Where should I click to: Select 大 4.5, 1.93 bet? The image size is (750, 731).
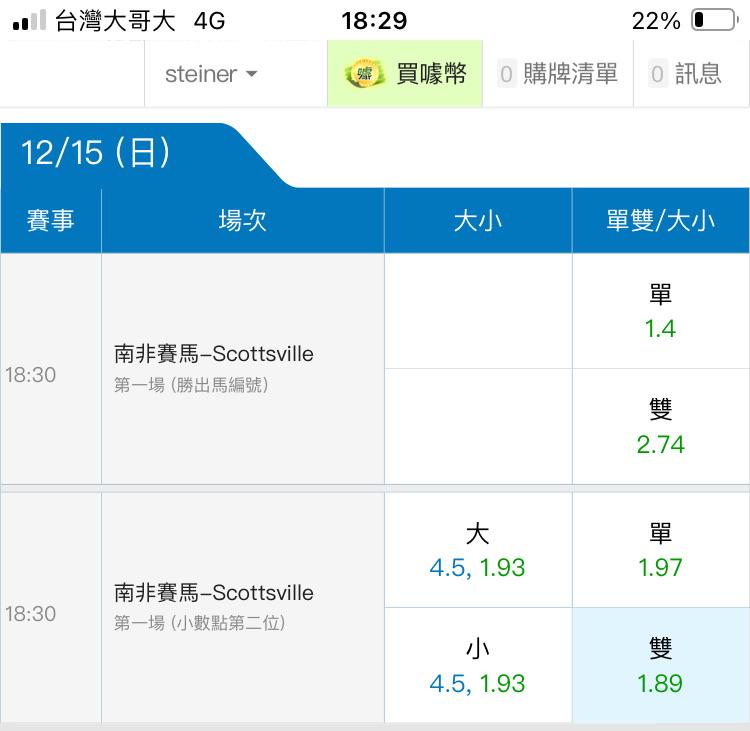(x=477, y=550)
